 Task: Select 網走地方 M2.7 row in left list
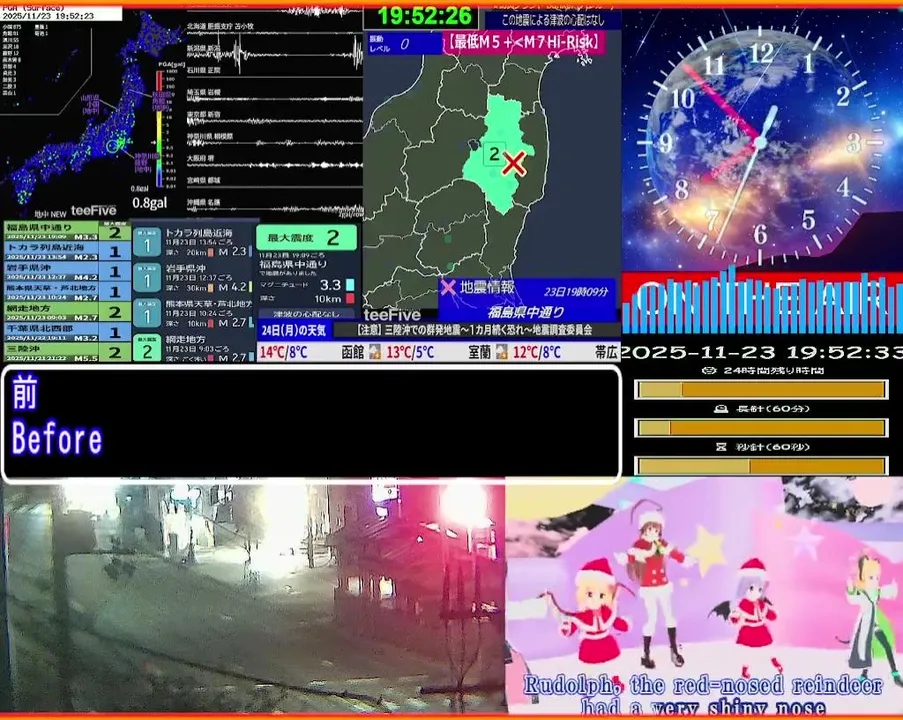(67, 311)
